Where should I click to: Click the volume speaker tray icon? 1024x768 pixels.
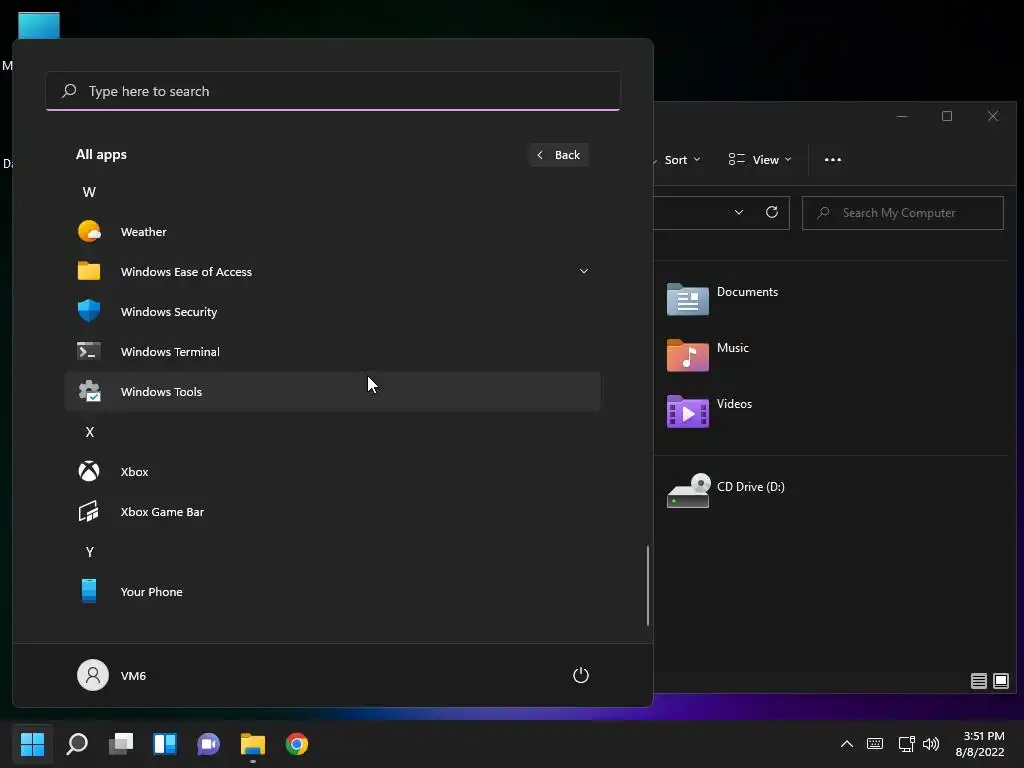coord(931,744)
